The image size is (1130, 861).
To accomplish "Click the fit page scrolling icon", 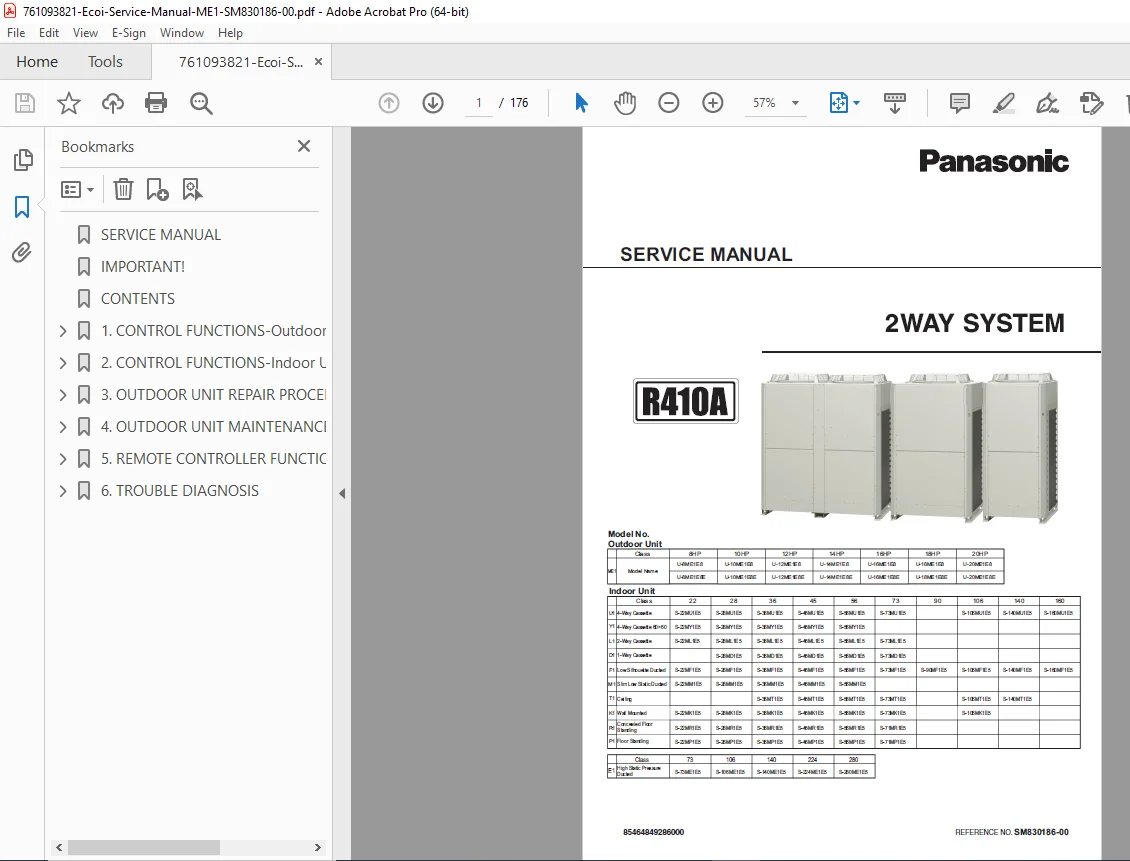I will (x=839, y=103).
